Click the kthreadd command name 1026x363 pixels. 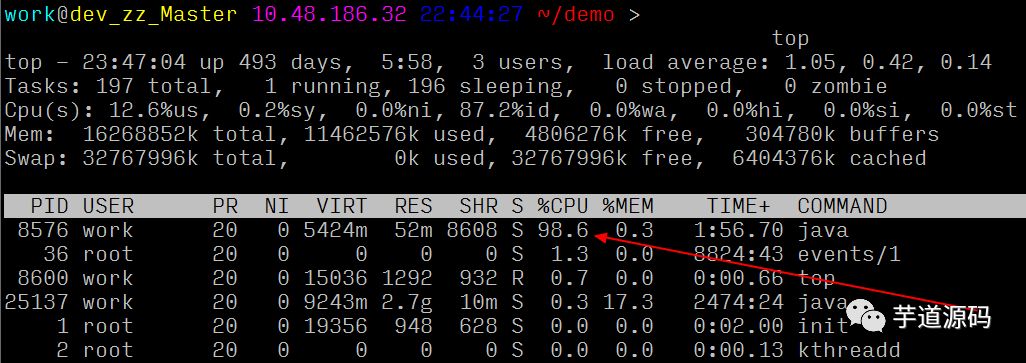(849, 350)
